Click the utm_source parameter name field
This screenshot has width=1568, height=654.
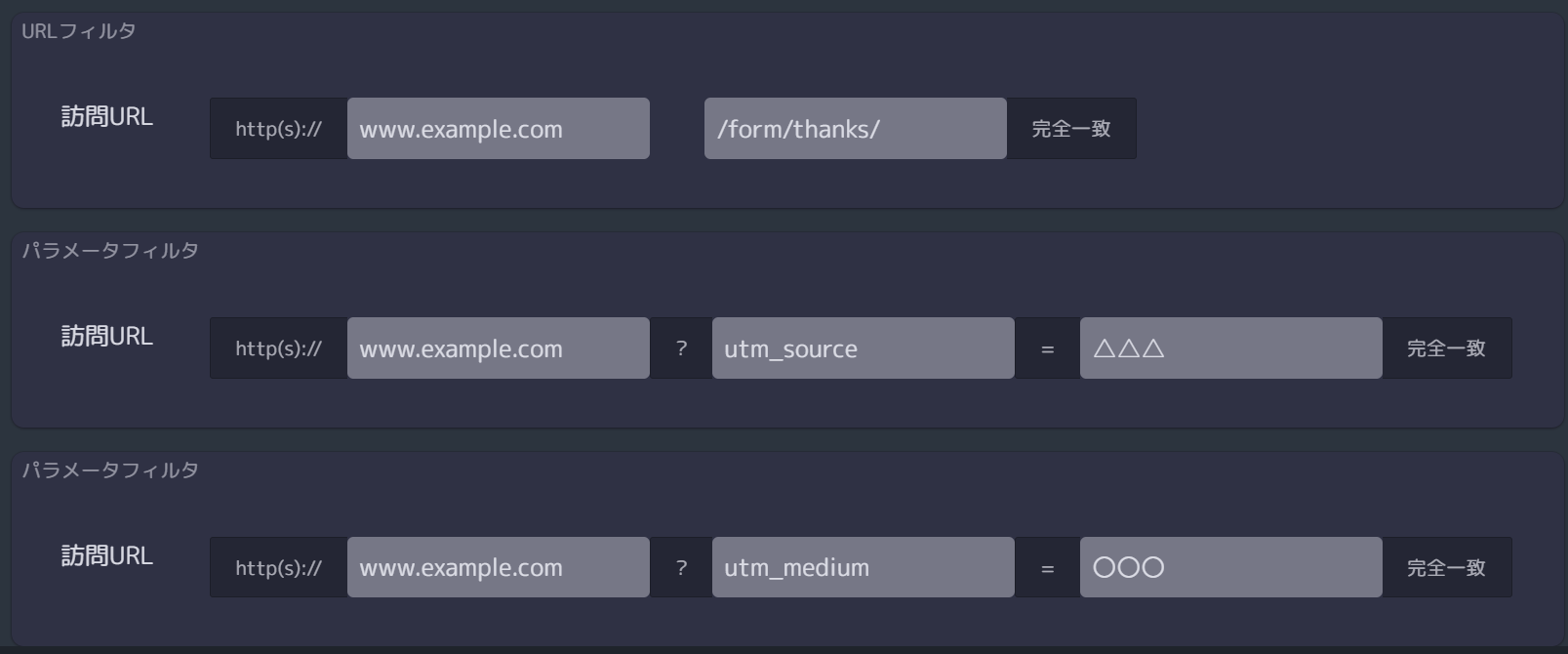[863, 347]
